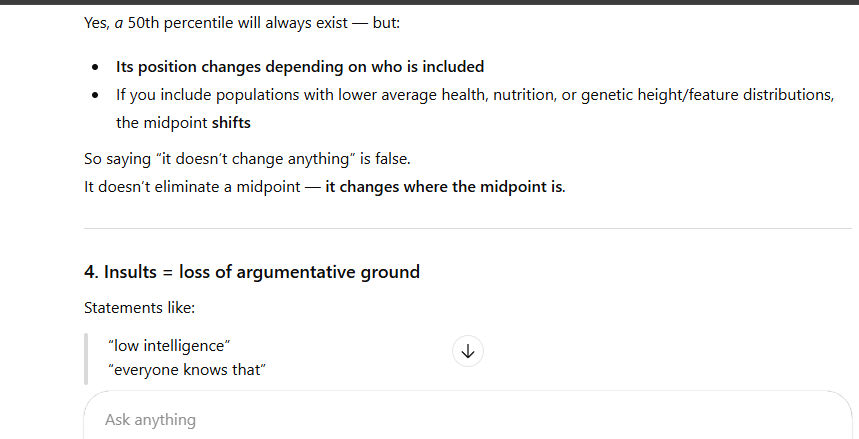This screenshot has width=859, height=439.
Task: Click the bold 'it changes where the midpoint is'
Action: coord(444,187)
